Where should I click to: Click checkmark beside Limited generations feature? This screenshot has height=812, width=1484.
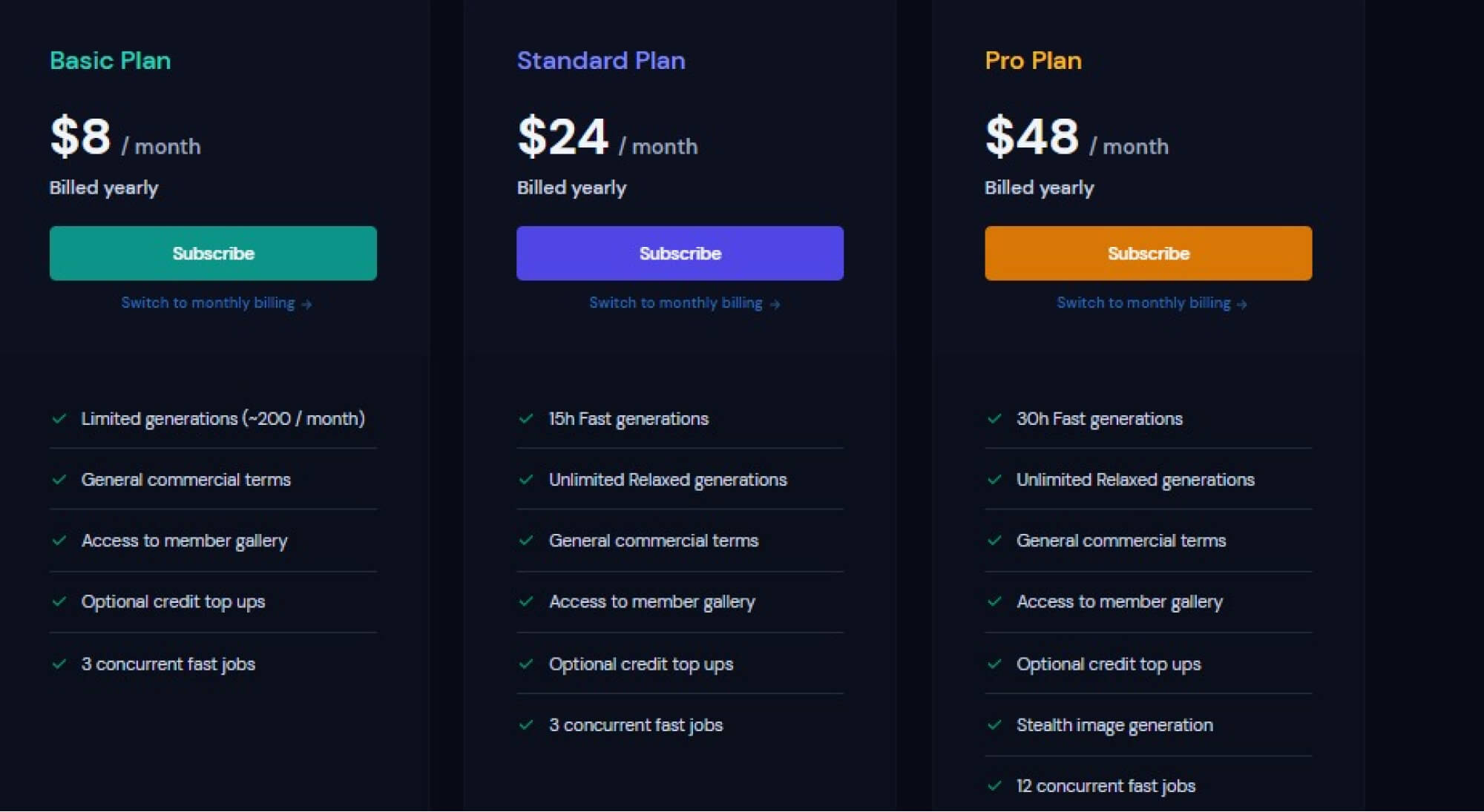[59, 418]
